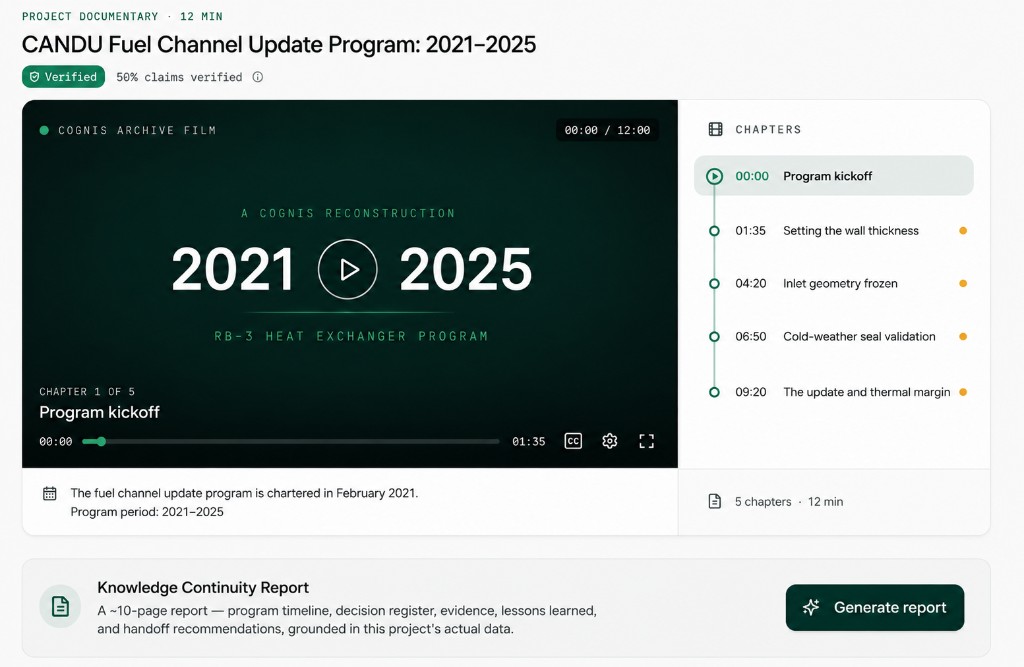Click timeline node for 04:20 chapter
This screenshot has width=1024, height=667.
pyautogui.click(x=714, y=284)
